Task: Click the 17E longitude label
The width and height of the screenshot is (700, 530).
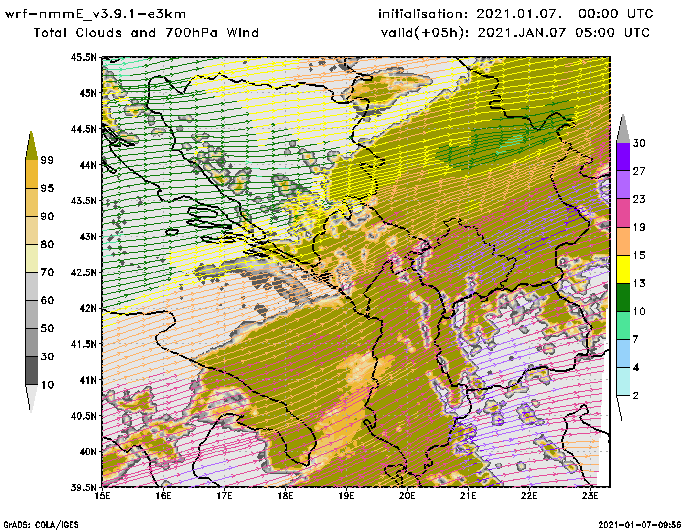Action: pyautogui.click(x=224, y=495)
